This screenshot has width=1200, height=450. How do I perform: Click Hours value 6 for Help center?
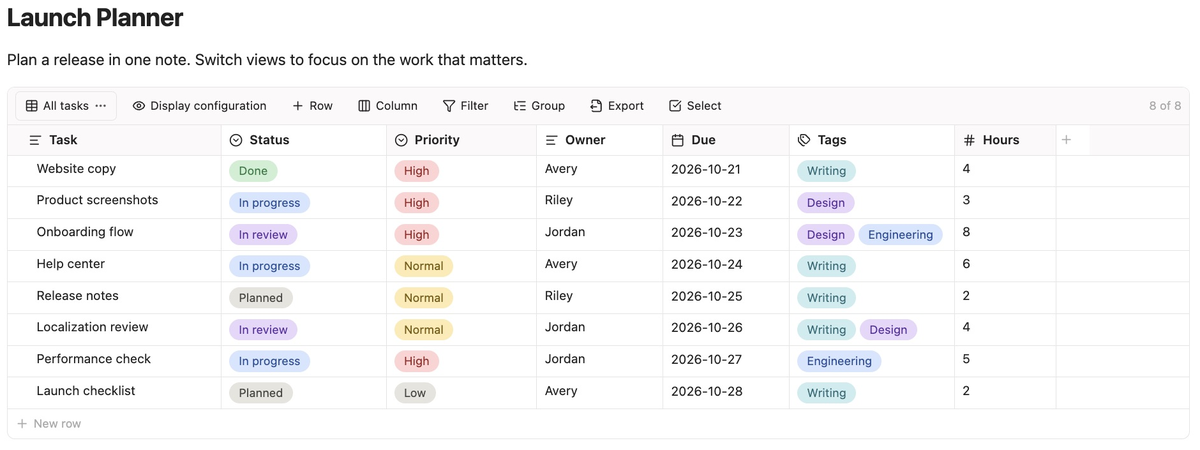tap(967, 264)
